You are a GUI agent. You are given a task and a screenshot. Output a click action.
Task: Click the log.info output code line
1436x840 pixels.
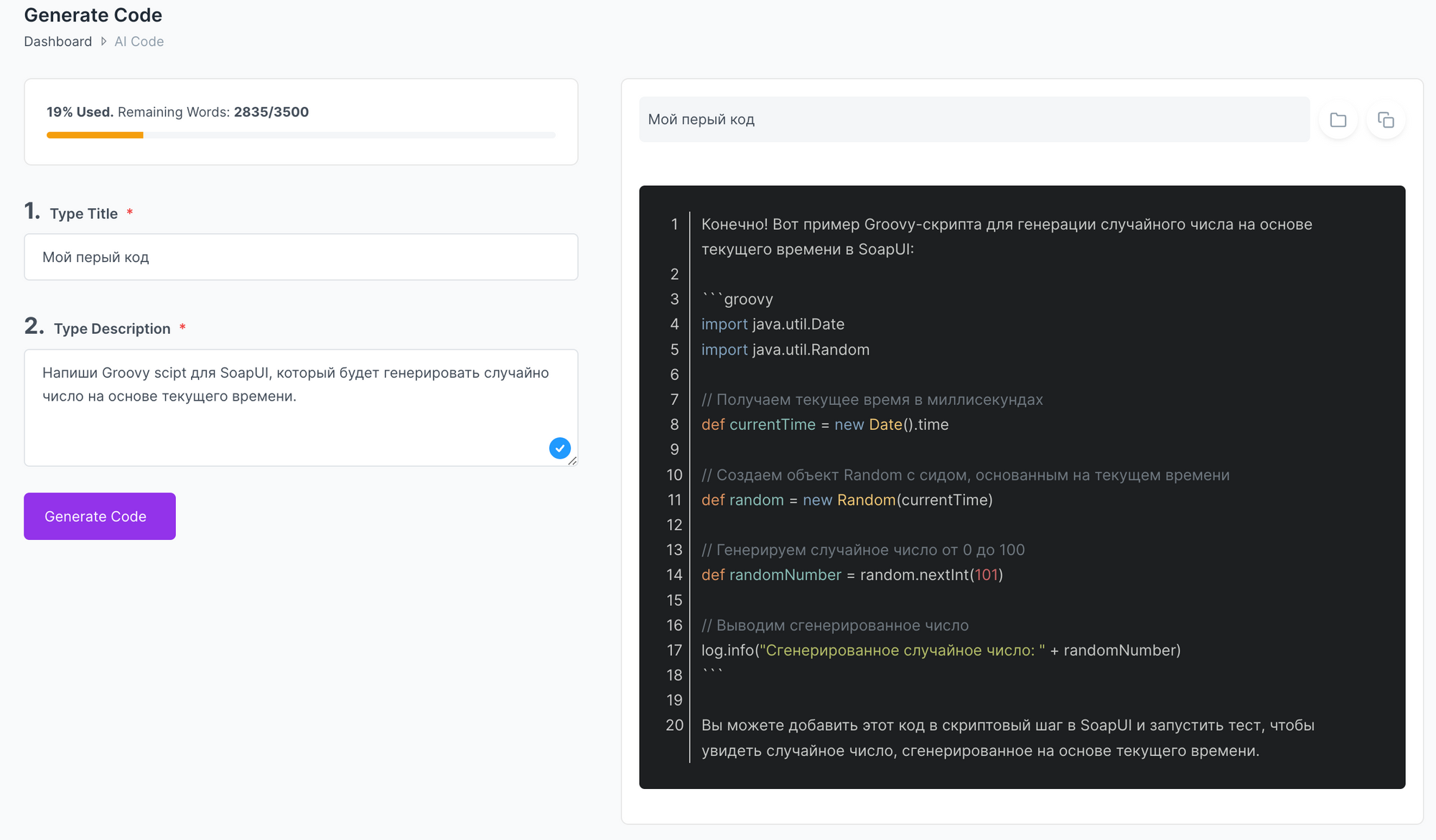coord(941,650)
